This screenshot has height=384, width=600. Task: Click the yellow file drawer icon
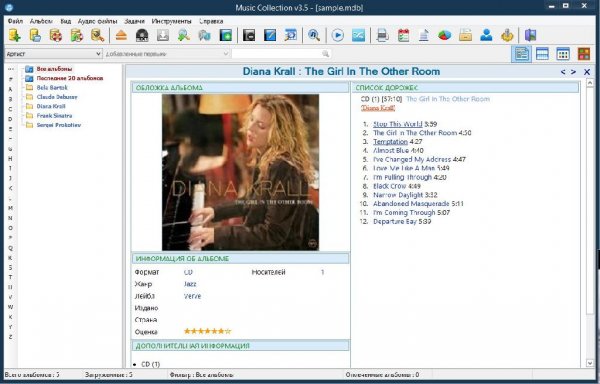coord(465,35)
